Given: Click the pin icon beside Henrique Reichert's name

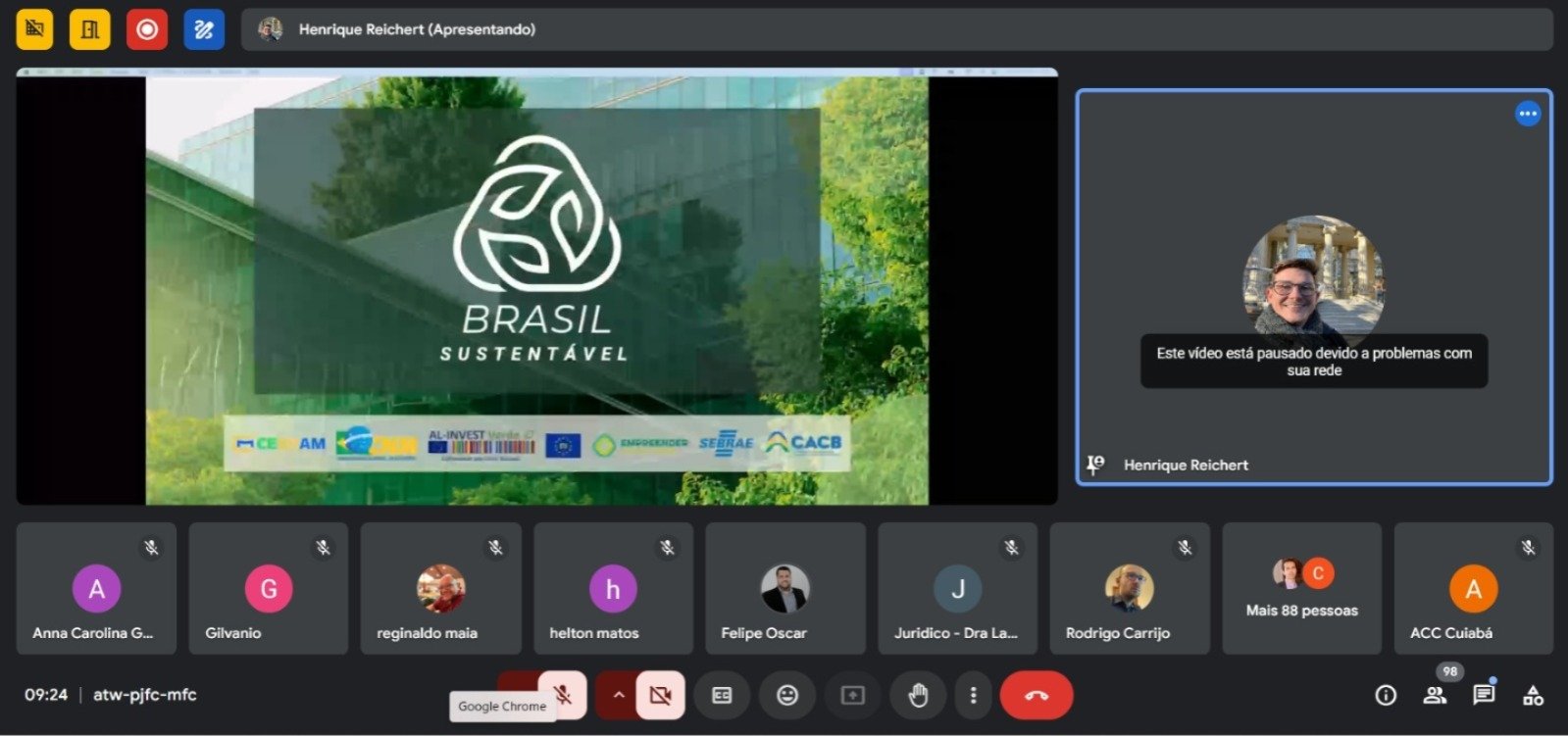Looking at the screenshot, I should pyautogui.click(x=1095, y=465).
